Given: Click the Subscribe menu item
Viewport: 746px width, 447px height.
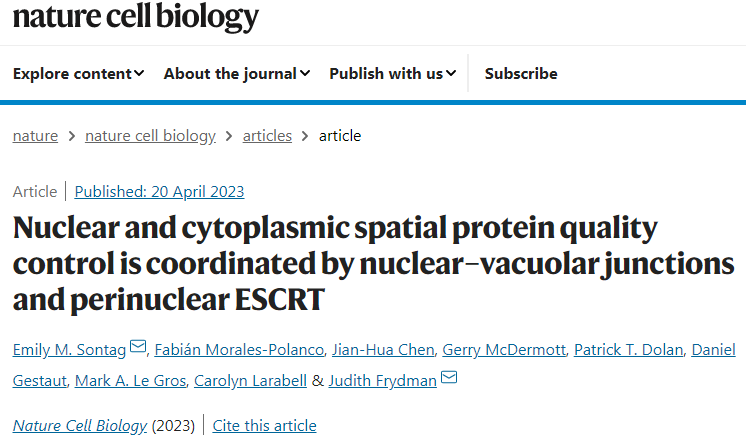Looking at the screenshot, I should pos(521,73).
